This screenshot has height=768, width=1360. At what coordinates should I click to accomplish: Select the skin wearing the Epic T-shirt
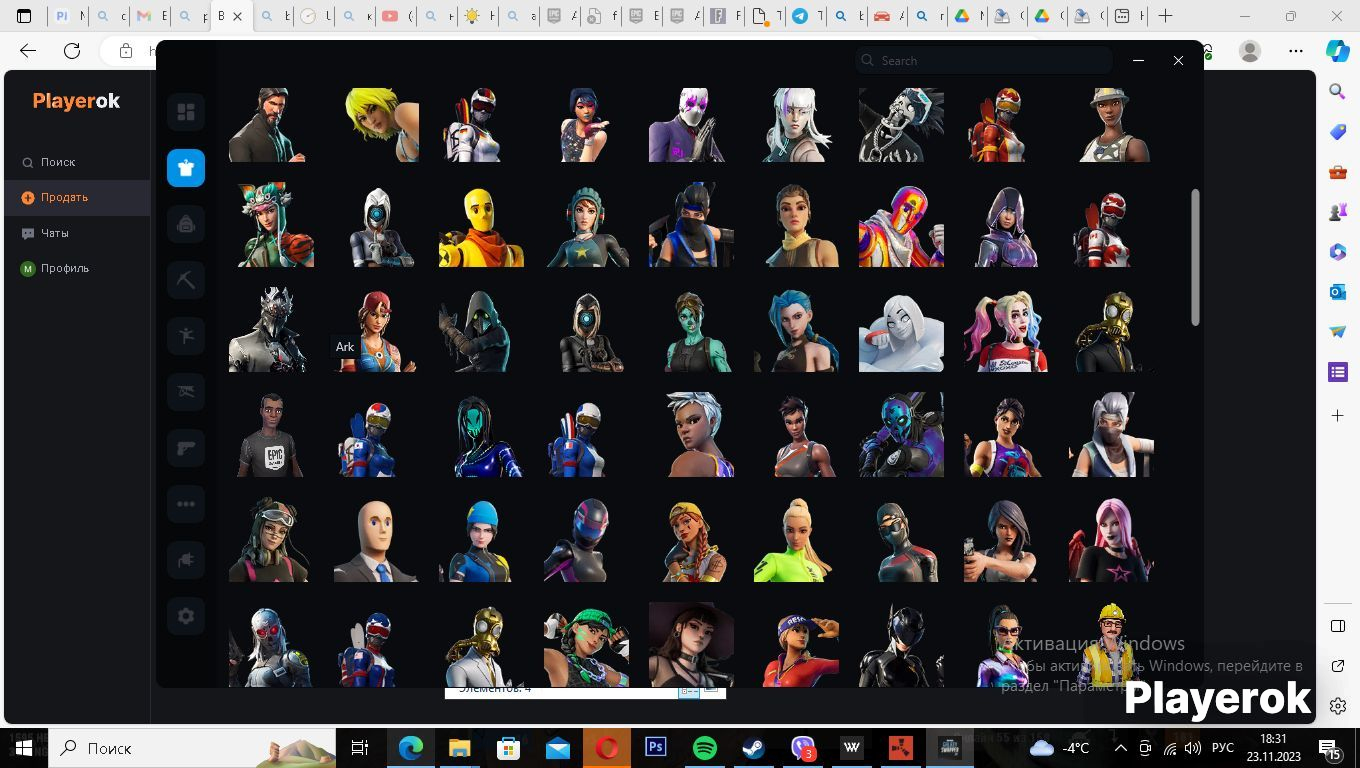(271, 436)
